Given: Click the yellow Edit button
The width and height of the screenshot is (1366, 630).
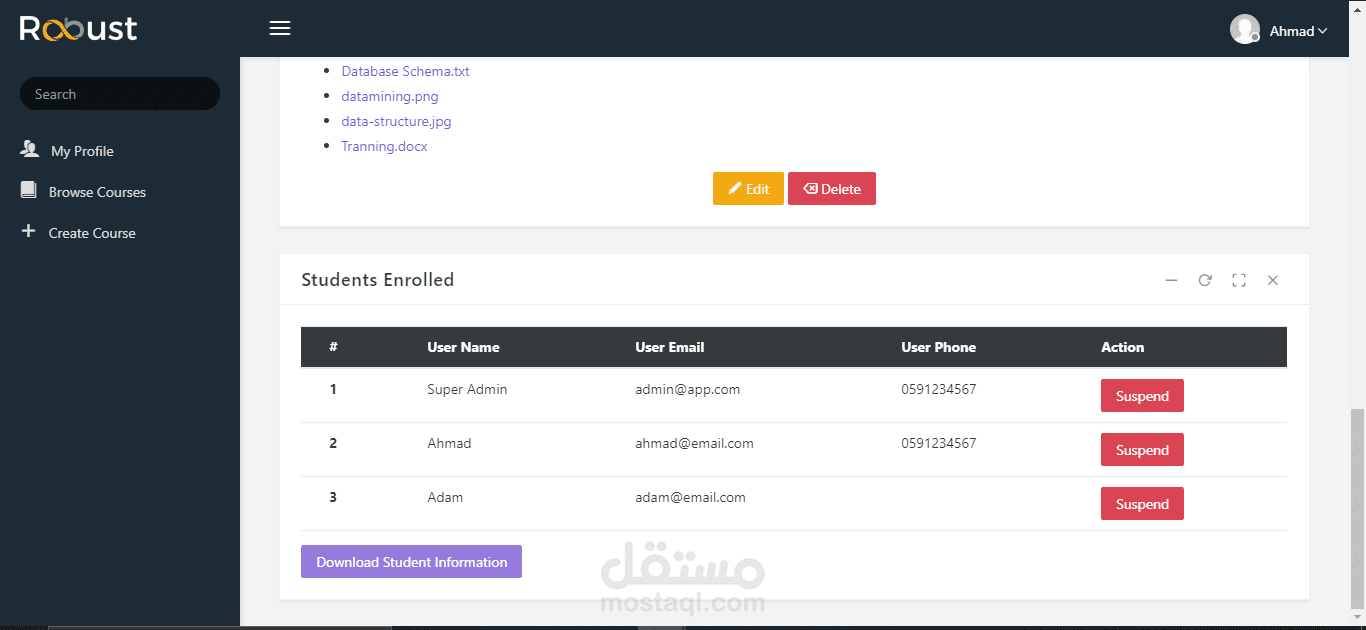Looking at the screenshot, I should coord(748,189).
